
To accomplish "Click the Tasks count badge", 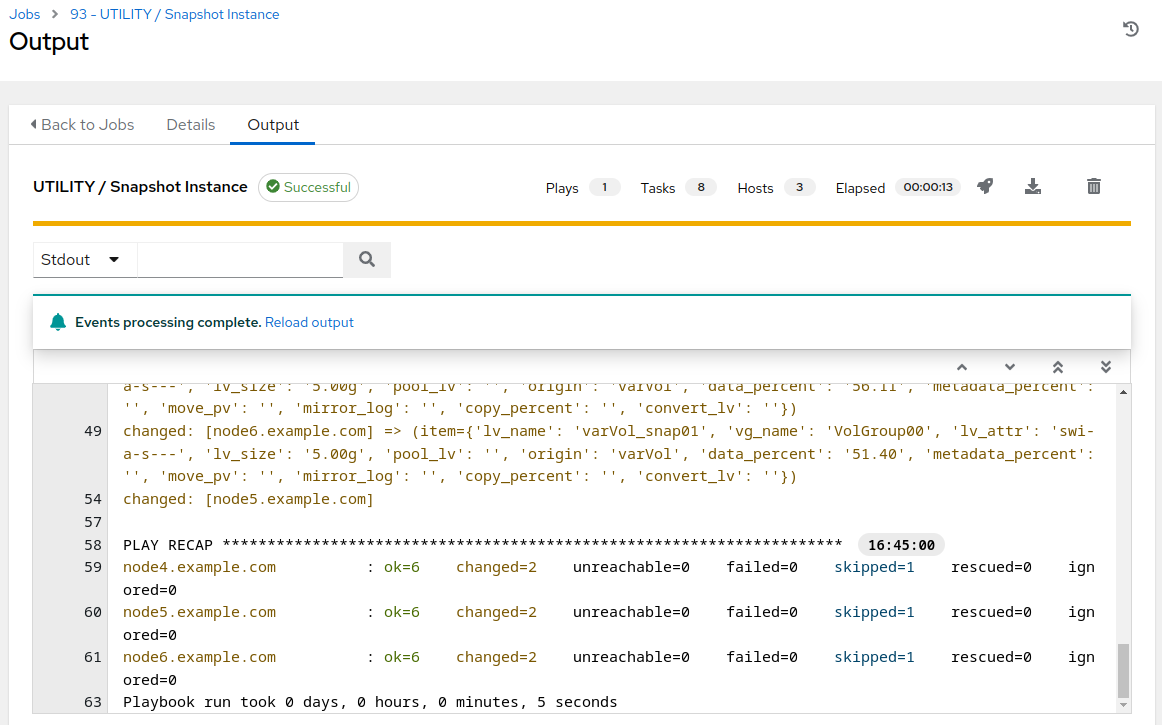I will click(x=700, y=187).
